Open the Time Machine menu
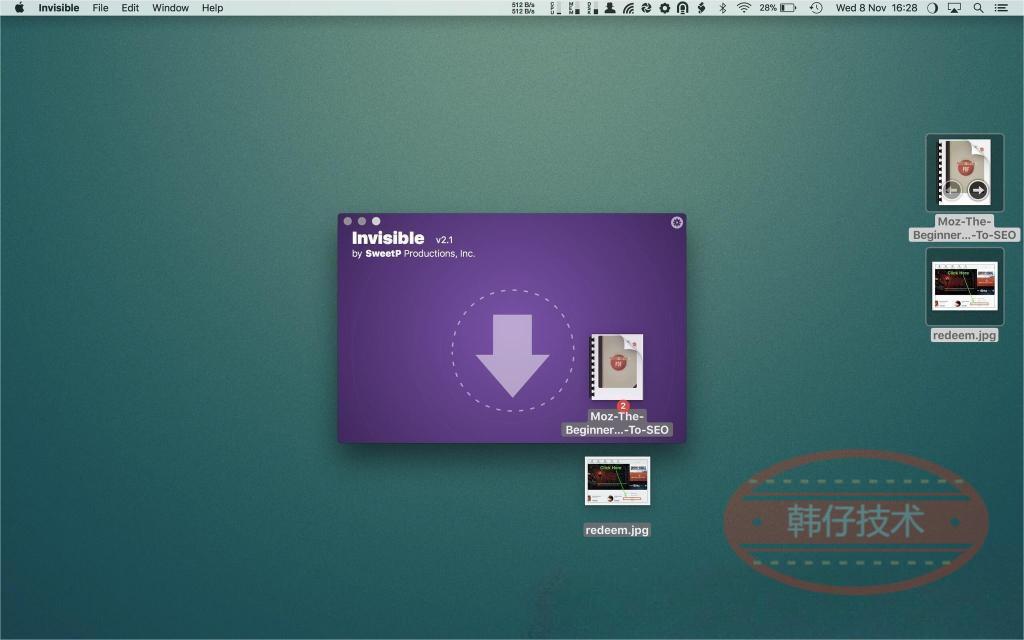Image resolution: width=1024 pixels, height=640 pixels. coord(816,8)
